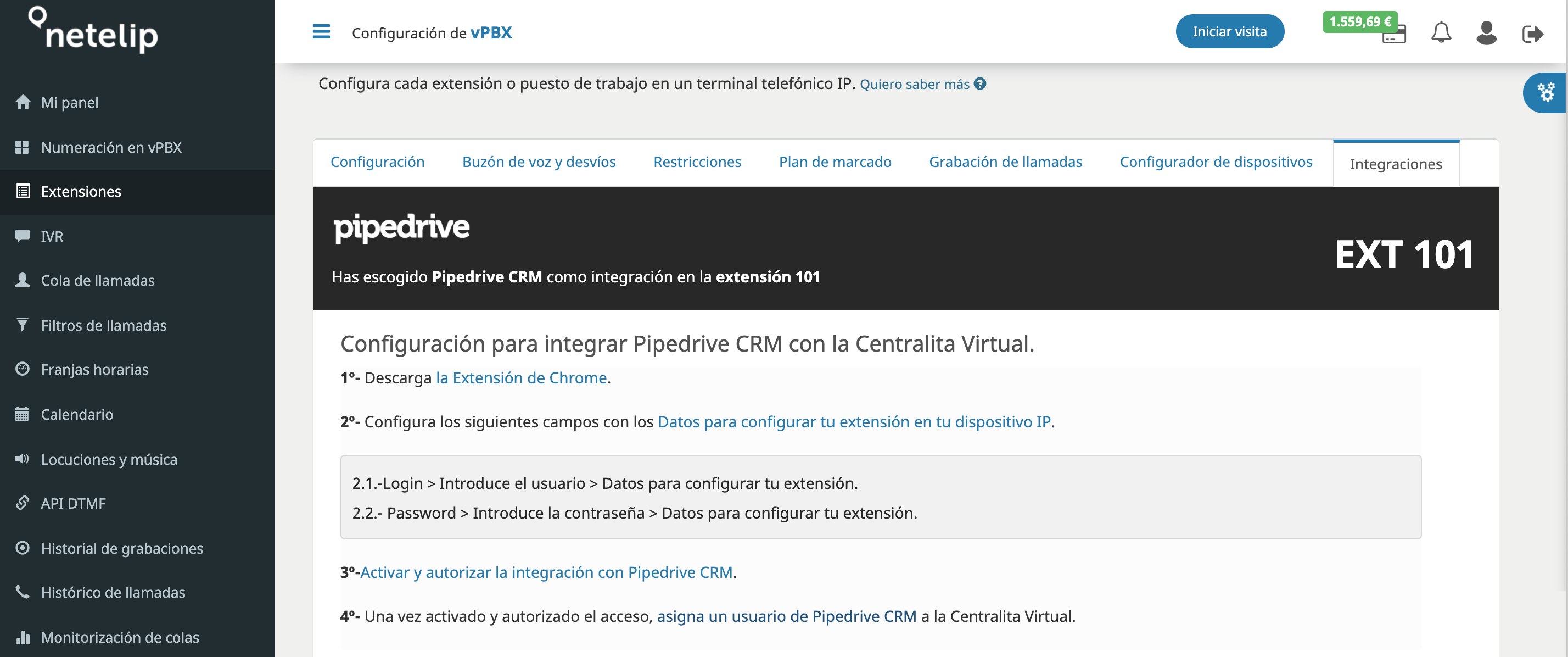This screenshot has height=657, width=1568.
Task: Open Locuciones y música section
Action: pyautogui.click(x=137, y=459)
